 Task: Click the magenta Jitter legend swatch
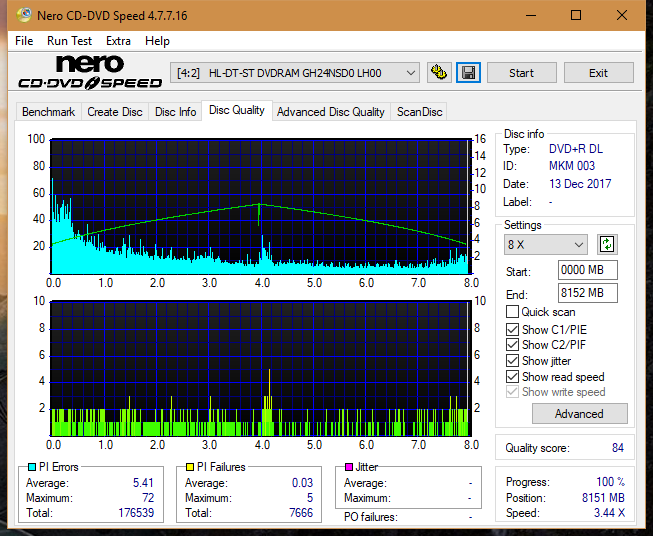[x=349, y=467]
